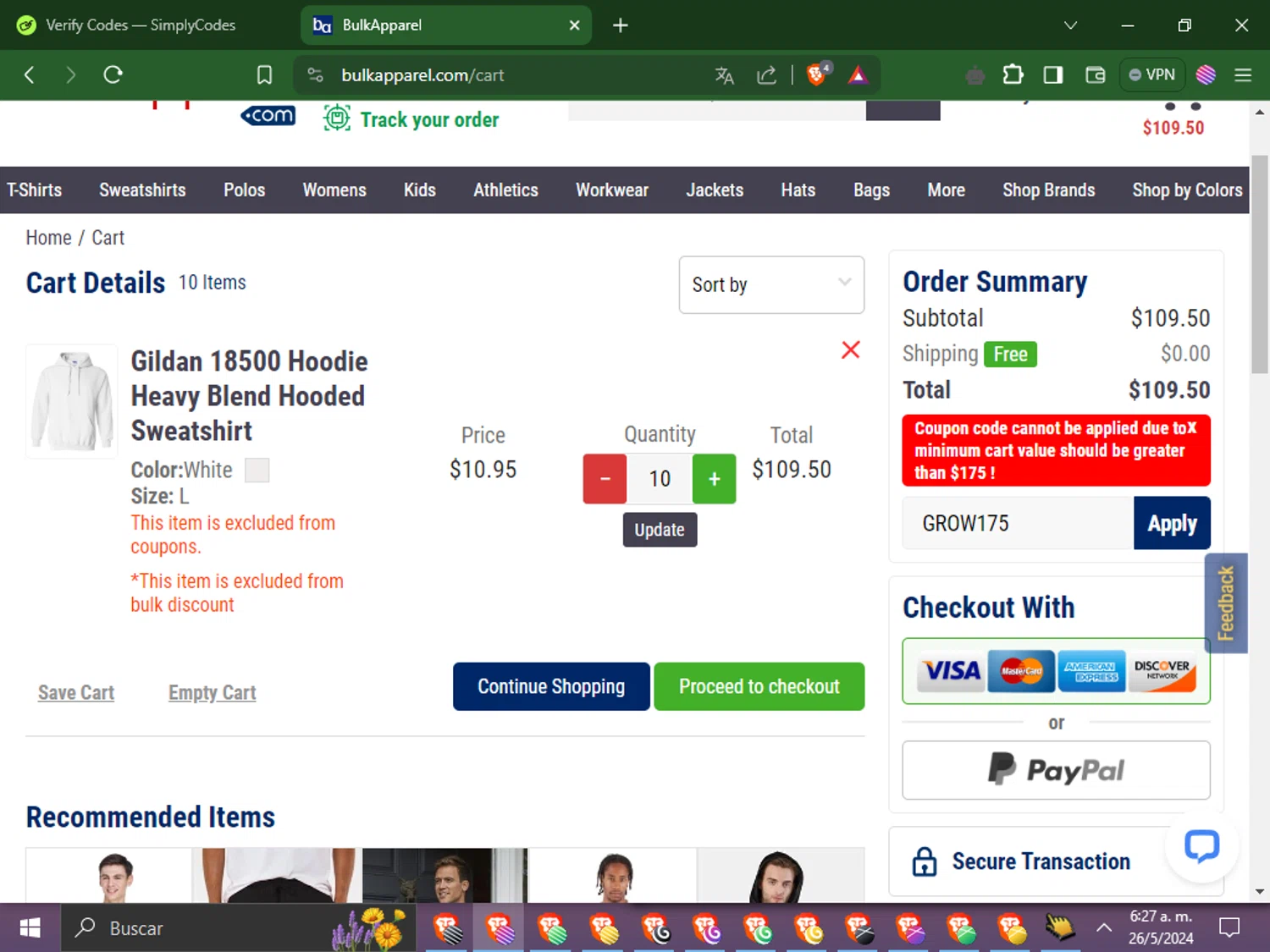1270x952 pixels.
Task: Open the Windows Start menu
Action: [30, 928]
